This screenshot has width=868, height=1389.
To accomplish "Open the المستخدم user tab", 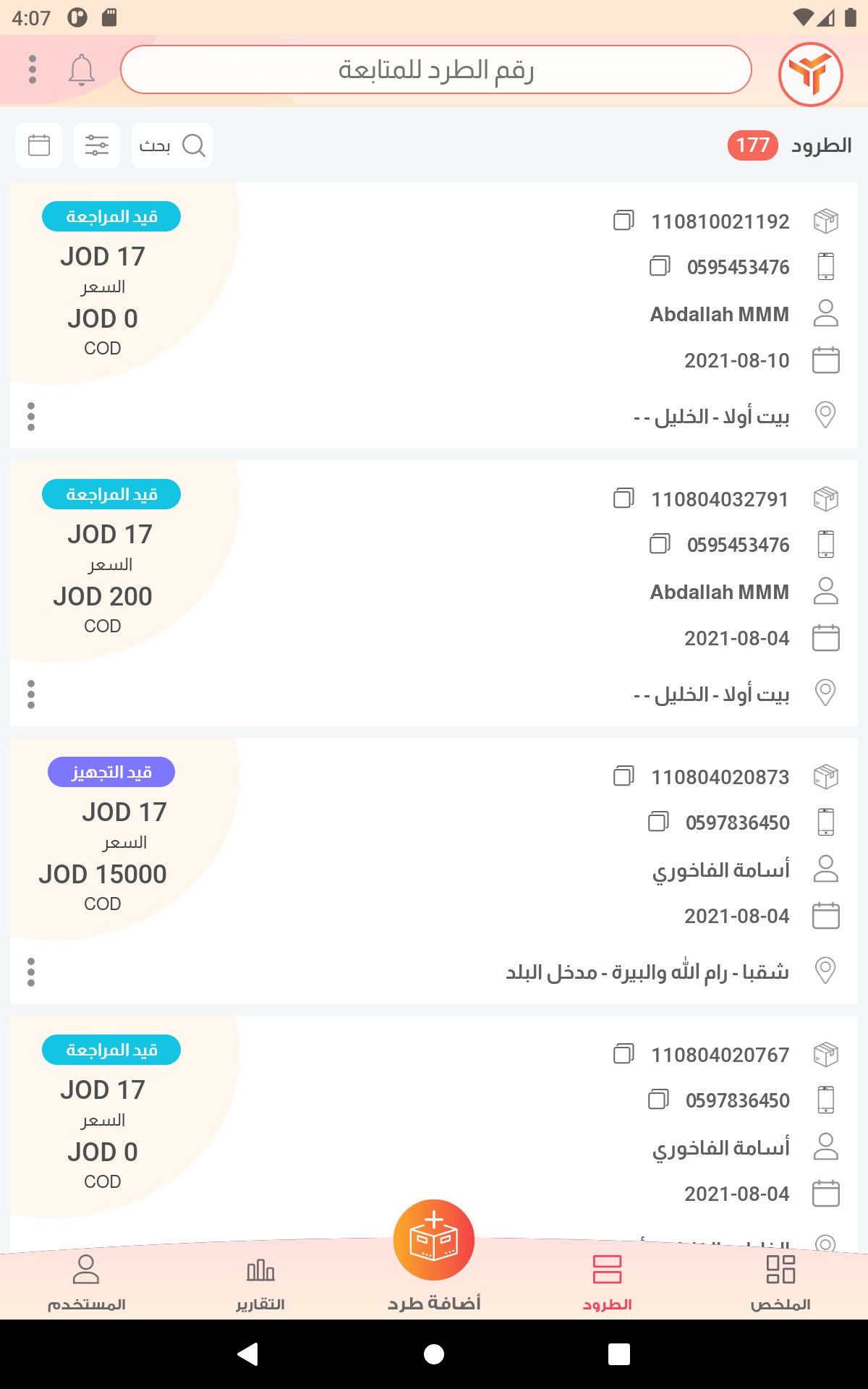I will [86, 1283].
